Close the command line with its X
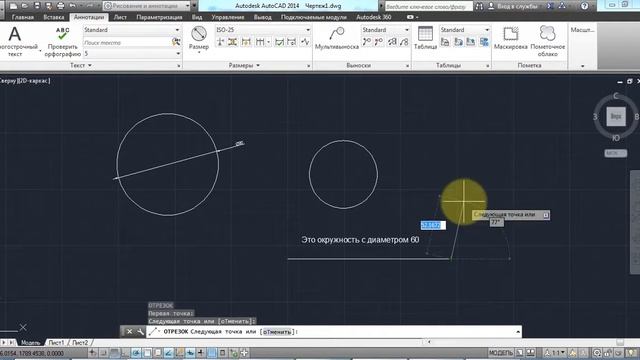 click(129, 331)
